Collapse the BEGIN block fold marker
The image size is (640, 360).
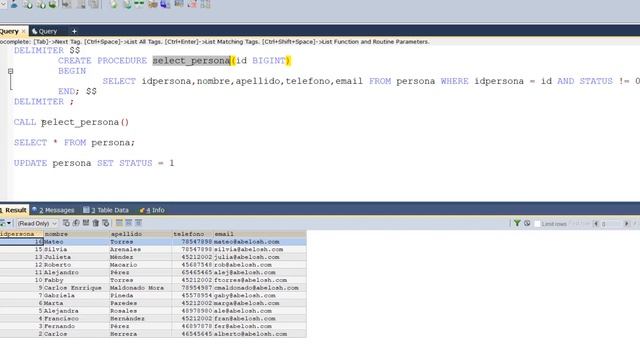coord(11,71)
